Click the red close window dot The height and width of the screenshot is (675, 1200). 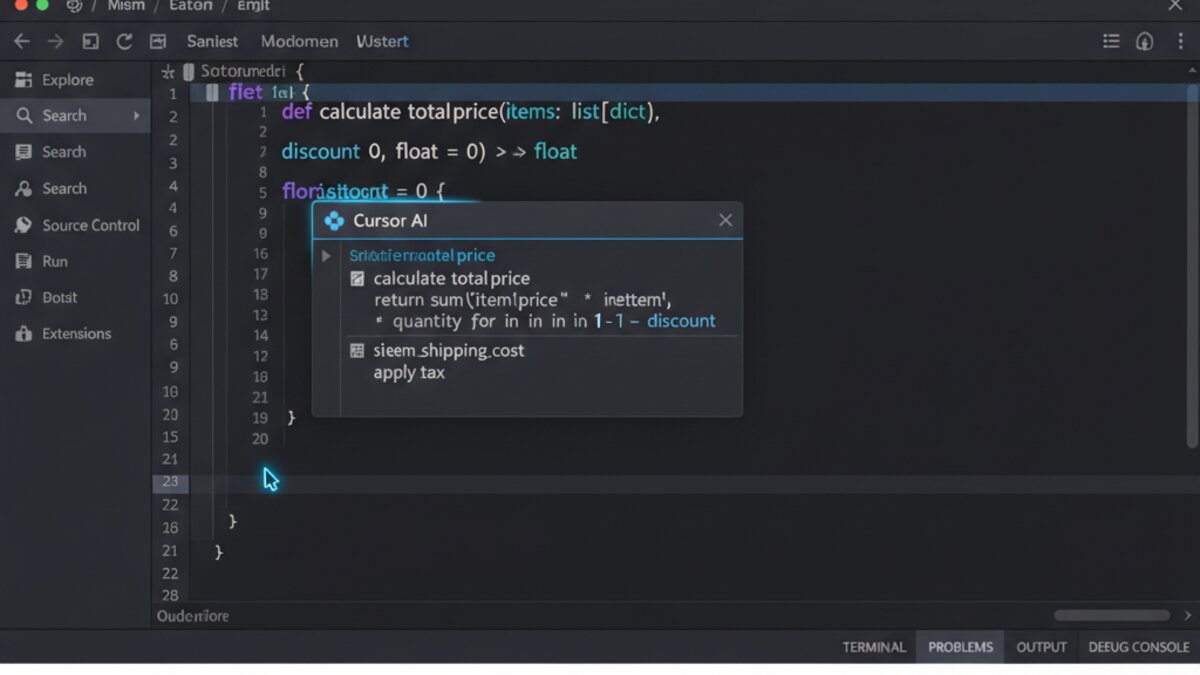point(21,4)
